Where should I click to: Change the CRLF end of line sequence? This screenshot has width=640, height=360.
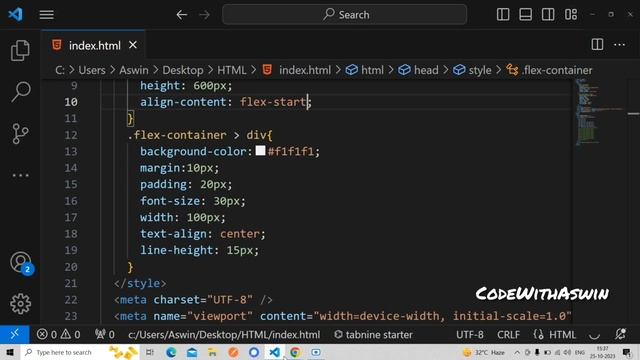pyautogui.click(x=508, y=335)
